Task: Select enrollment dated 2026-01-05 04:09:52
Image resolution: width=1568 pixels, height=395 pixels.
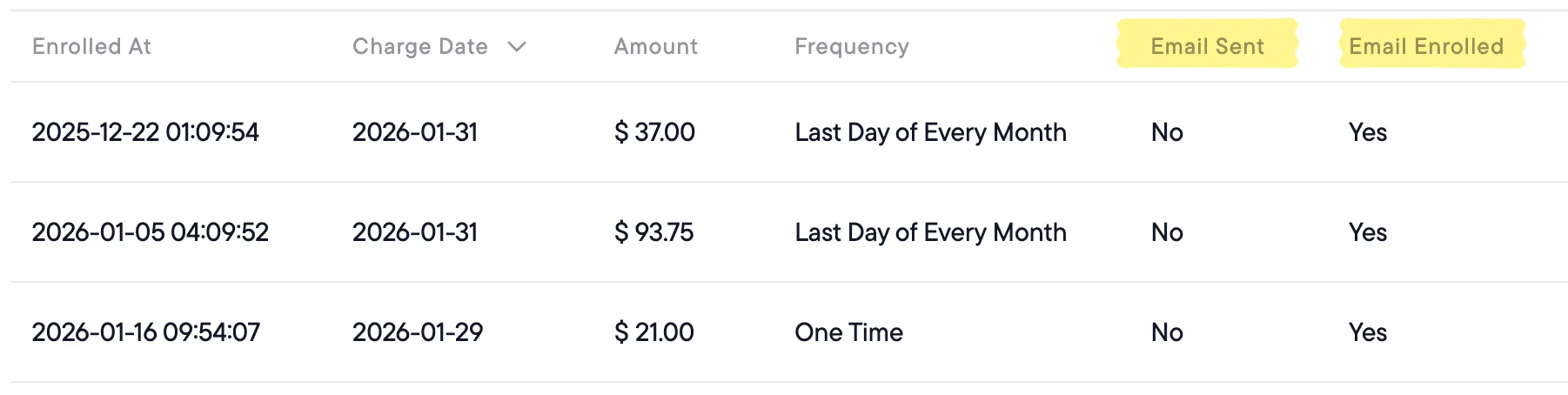Action: [x=150, y=232]
